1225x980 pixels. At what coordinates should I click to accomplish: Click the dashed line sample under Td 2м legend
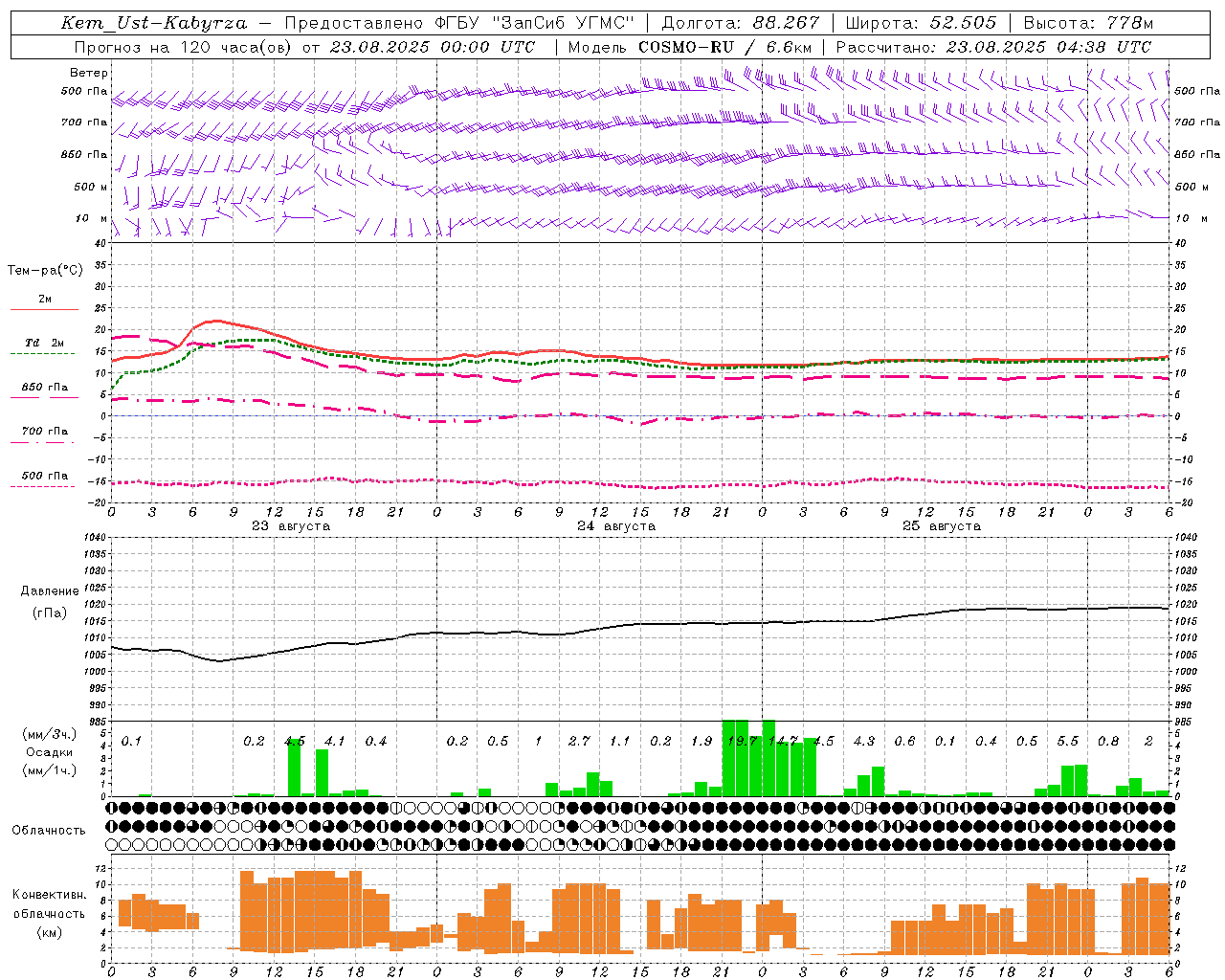(44, 354)
